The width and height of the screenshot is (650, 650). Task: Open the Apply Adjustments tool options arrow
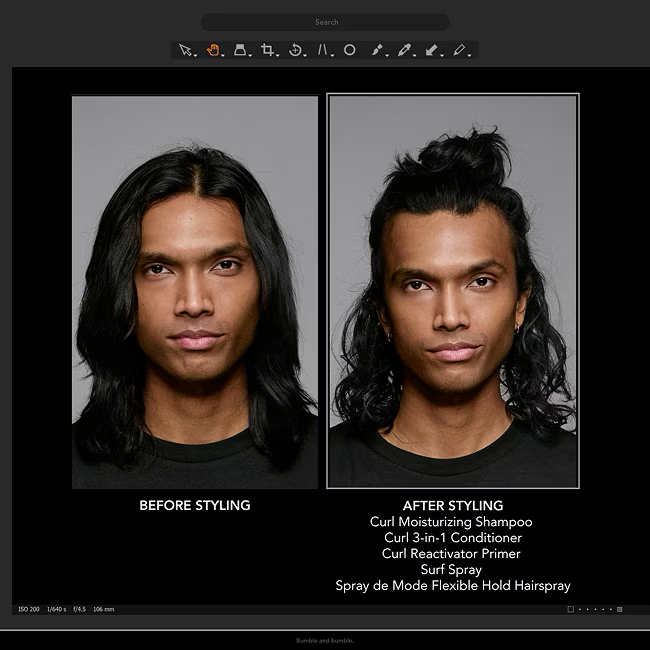pos(441,55)
